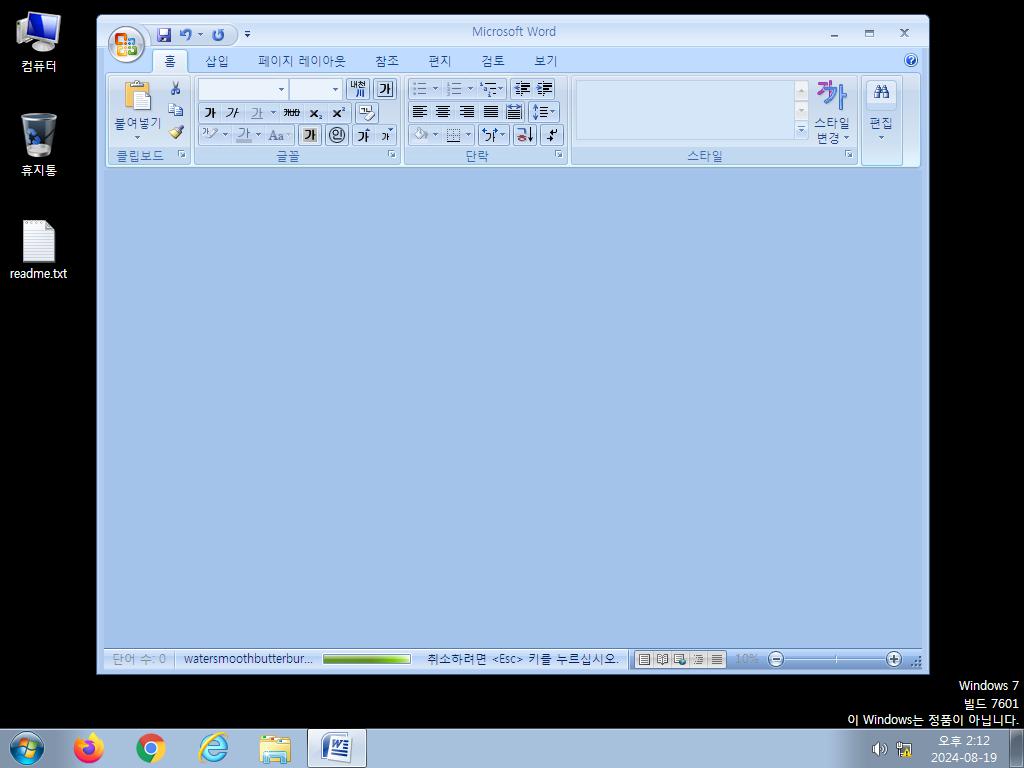Screen dimensions: 1024x768
Task: Toggle show/hide paragraph marks
Action: (552, 135)
